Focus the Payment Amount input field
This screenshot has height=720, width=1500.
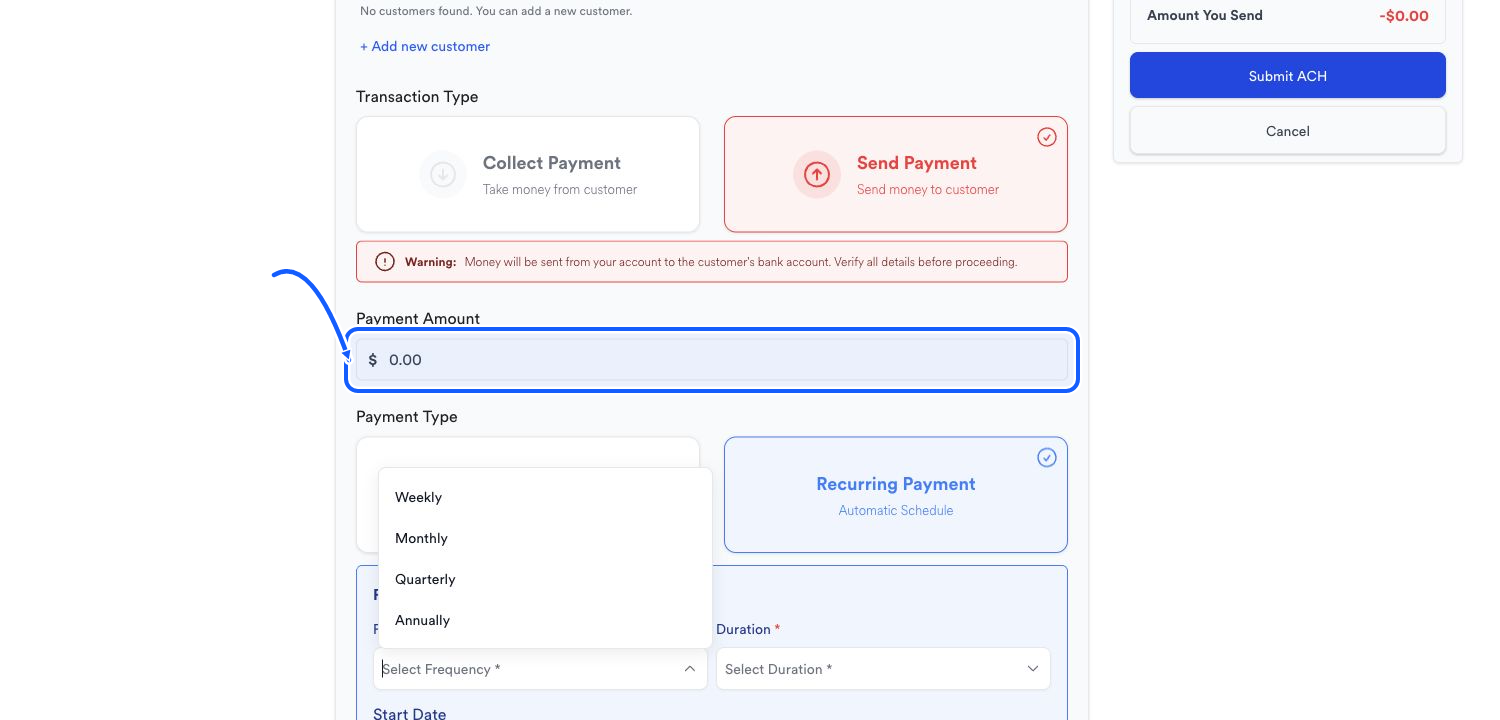712,360
